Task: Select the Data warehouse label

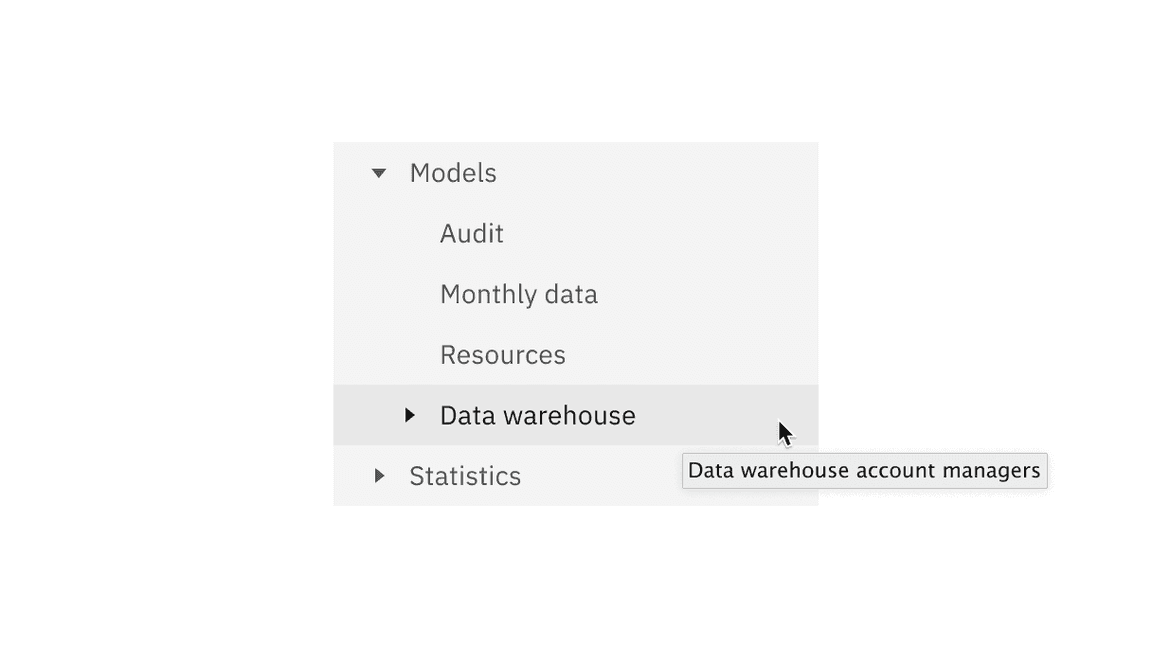Action: (x=538, y=415)
